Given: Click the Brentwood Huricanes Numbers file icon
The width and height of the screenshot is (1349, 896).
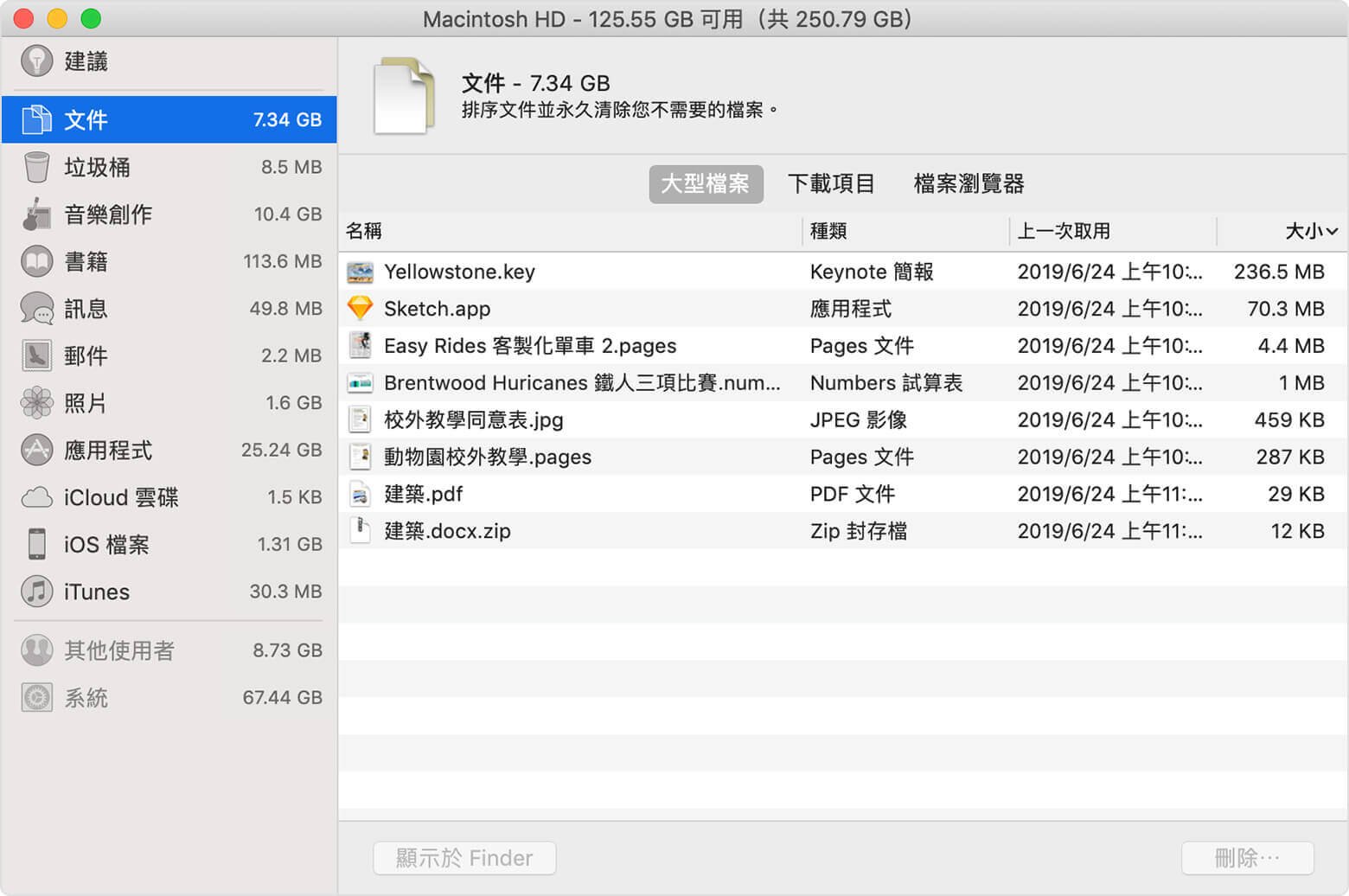Looking at the screenshot, I should 360,382.
